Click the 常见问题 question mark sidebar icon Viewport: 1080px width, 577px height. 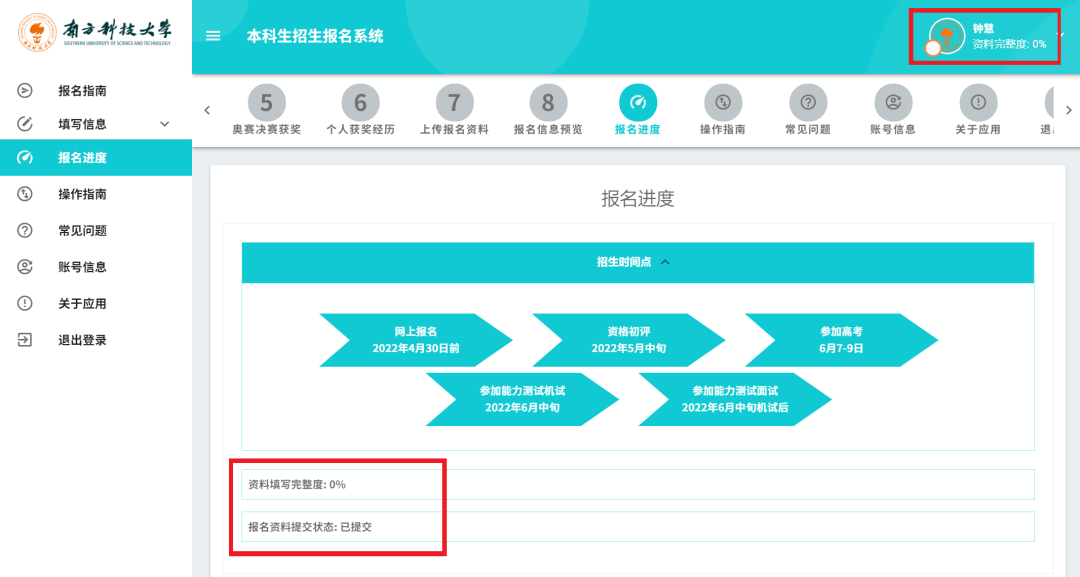(25, 231)
